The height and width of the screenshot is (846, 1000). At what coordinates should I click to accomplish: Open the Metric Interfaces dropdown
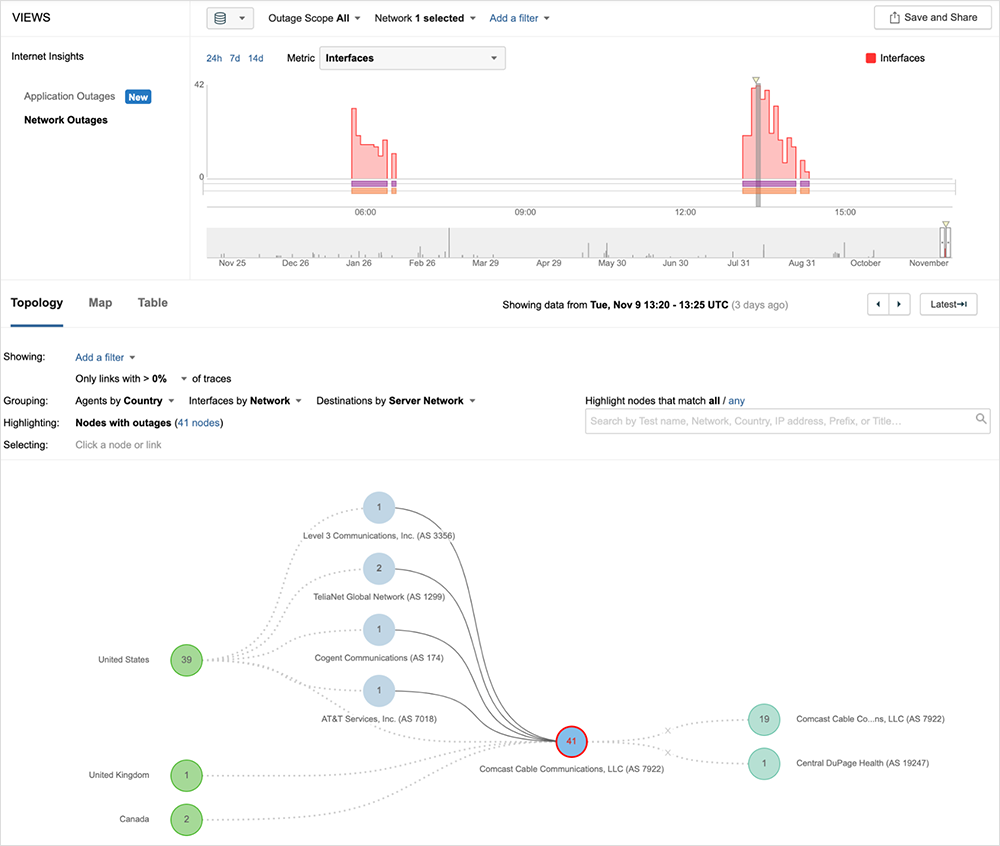(x=412, y=58)
